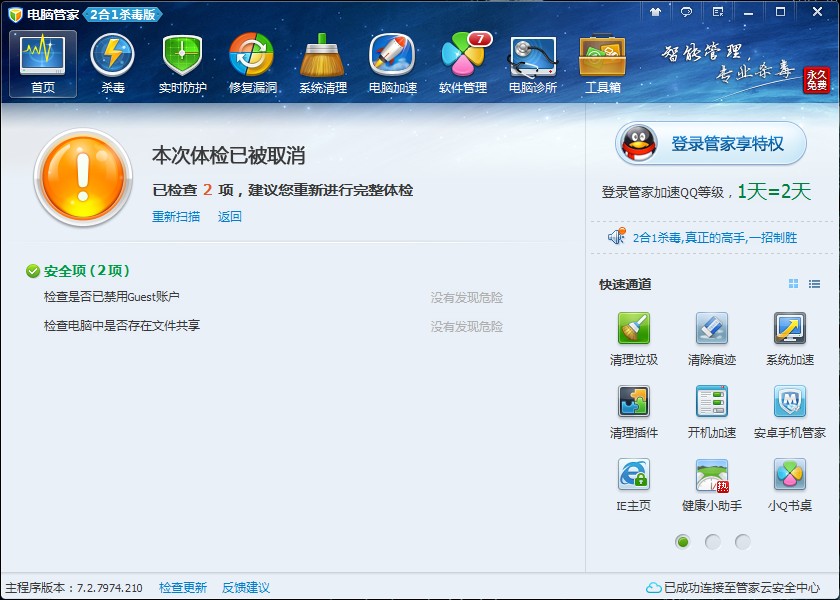Maximize the 电脑管家 window
The height and width of the screenshot is (600, 840).
click(781, 12)
